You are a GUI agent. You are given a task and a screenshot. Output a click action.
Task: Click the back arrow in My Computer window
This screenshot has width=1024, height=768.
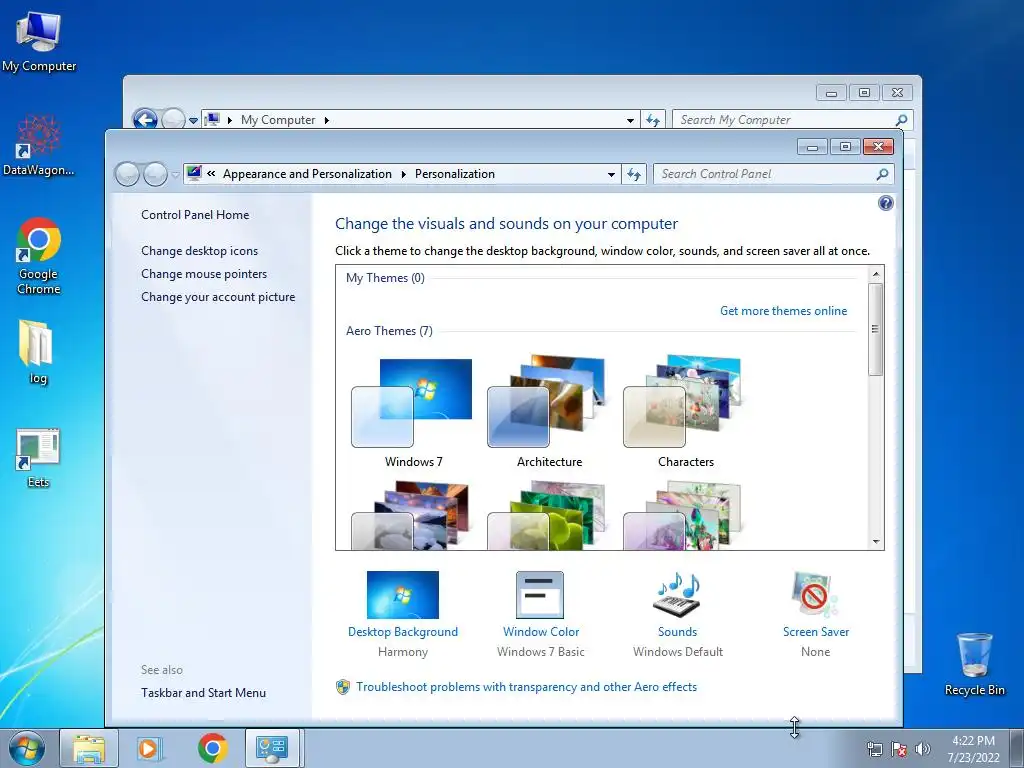[145, 120]
